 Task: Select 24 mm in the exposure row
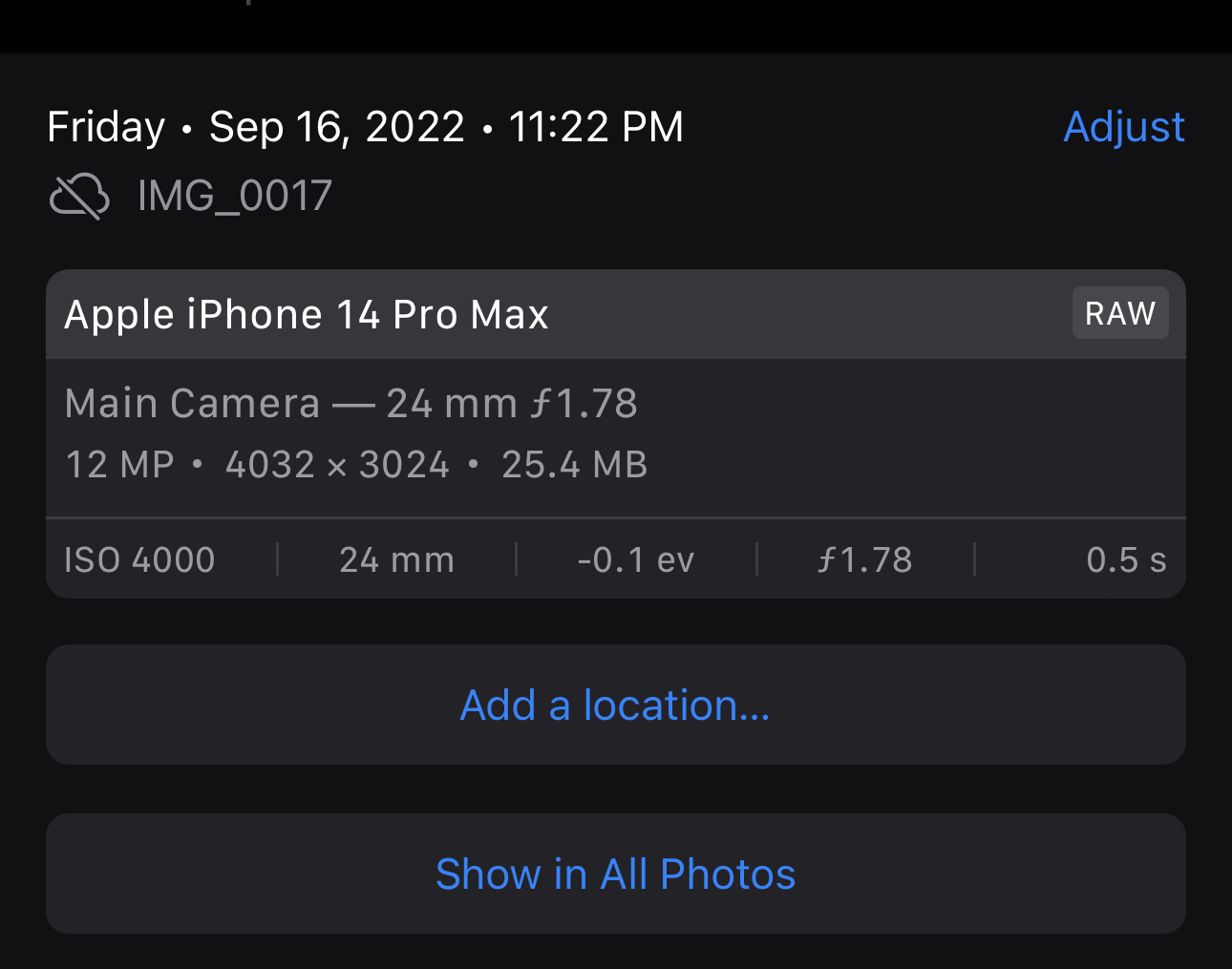[x=396, y=559]
